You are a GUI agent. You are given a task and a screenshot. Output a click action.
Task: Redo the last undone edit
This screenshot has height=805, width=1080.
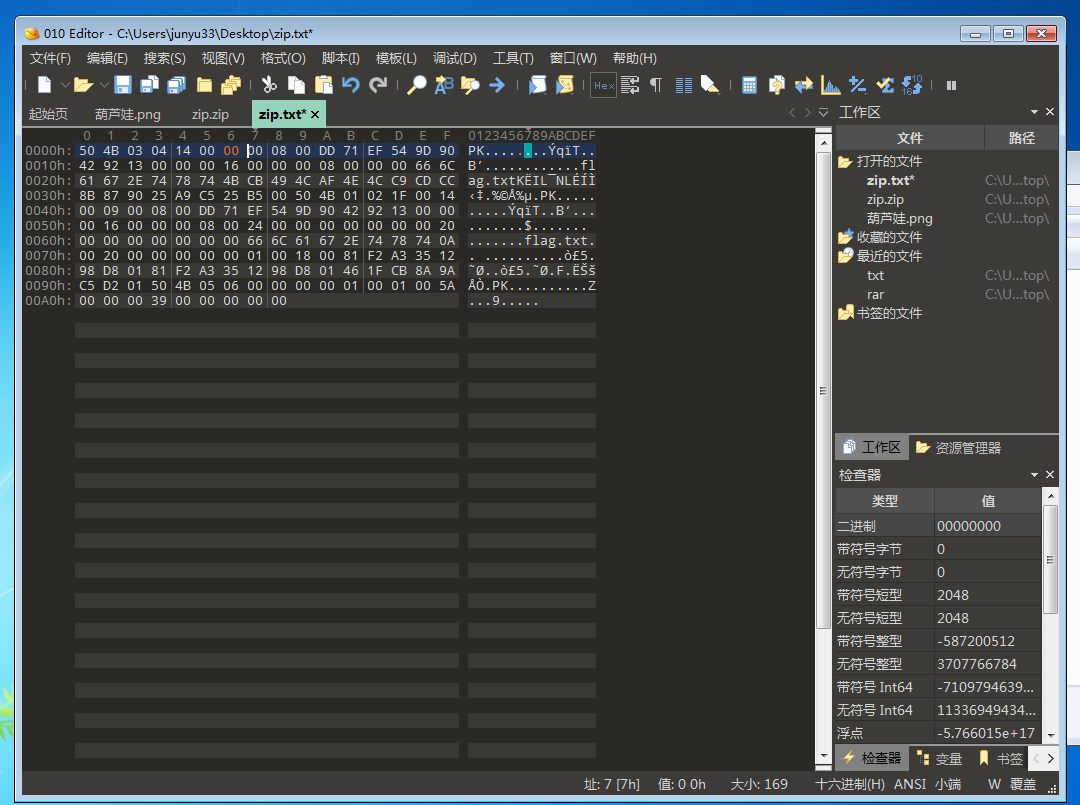377,85
